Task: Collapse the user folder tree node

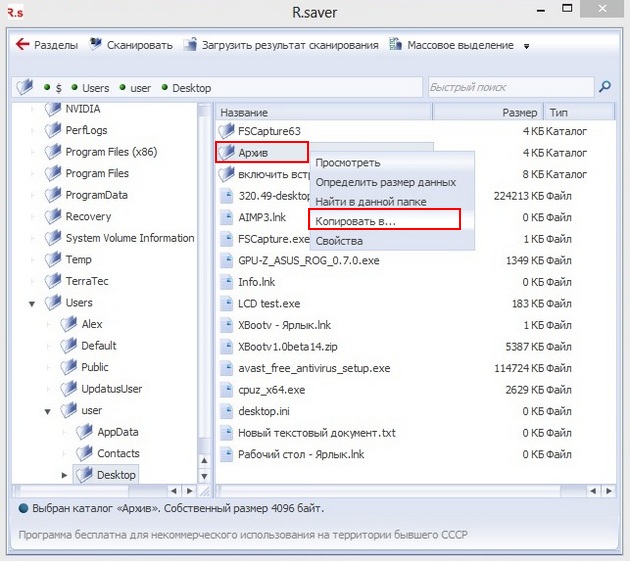Action: point(47,412)
